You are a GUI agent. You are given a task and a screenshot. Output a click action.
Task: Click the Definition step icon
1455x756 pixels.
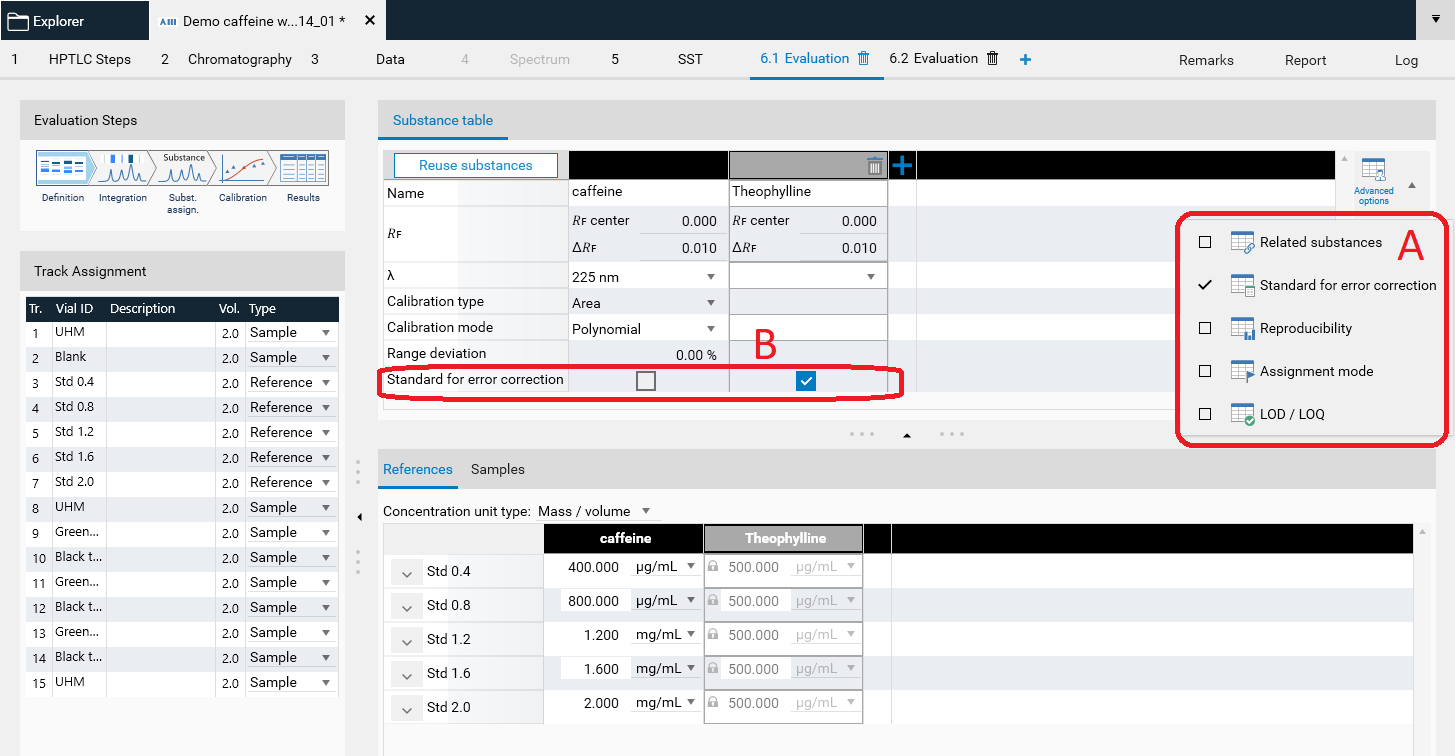coord(63,169)
